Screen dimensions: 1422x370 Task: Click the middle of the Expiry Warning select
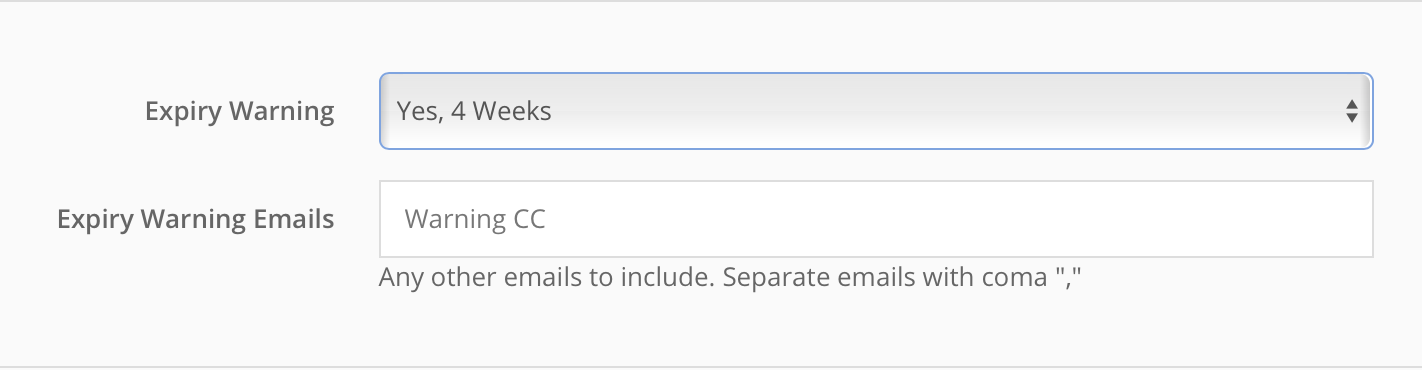pos(876,111)
